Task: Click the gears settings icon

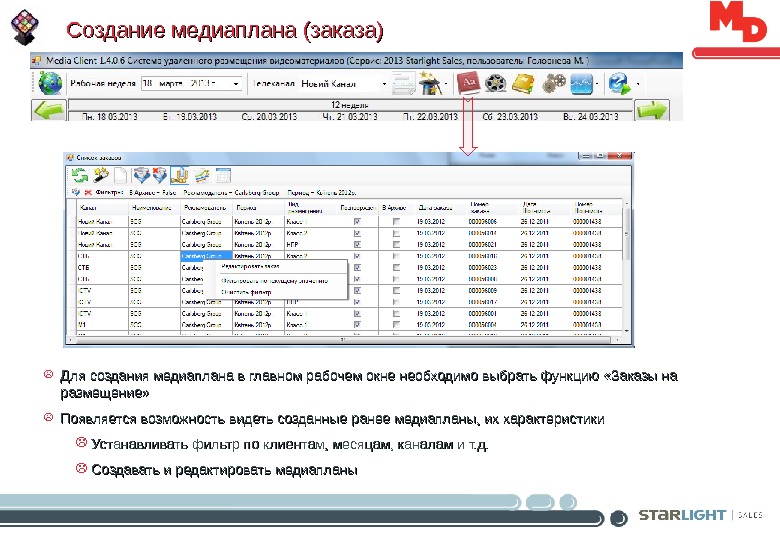Action: tap(553, 83)
